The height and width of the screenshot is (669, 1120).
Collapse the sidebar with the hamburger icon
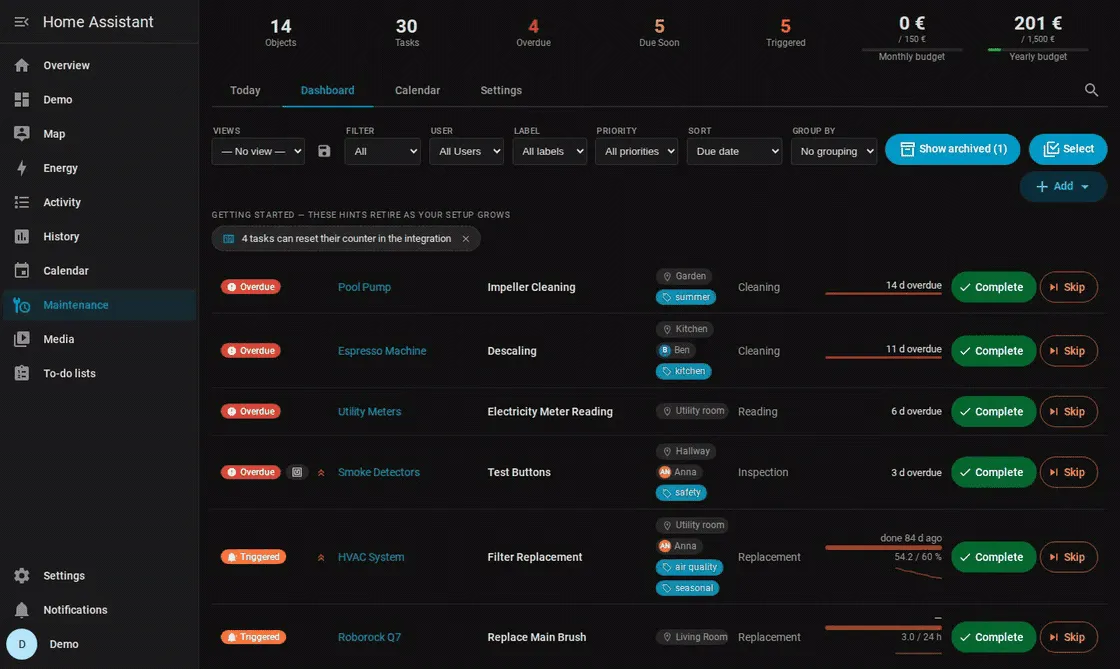click(x=21, y=22)
